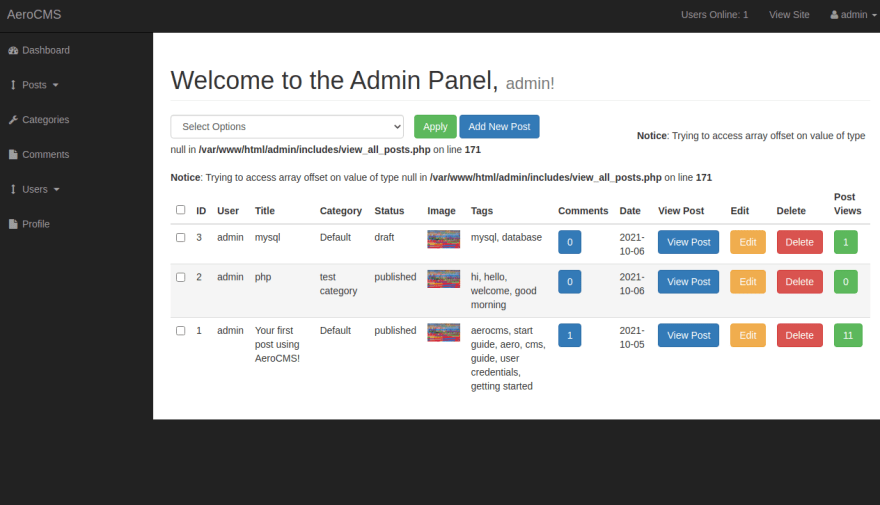Open the Select Options dropdown
The image size is (880, 505).
[287, 127]
